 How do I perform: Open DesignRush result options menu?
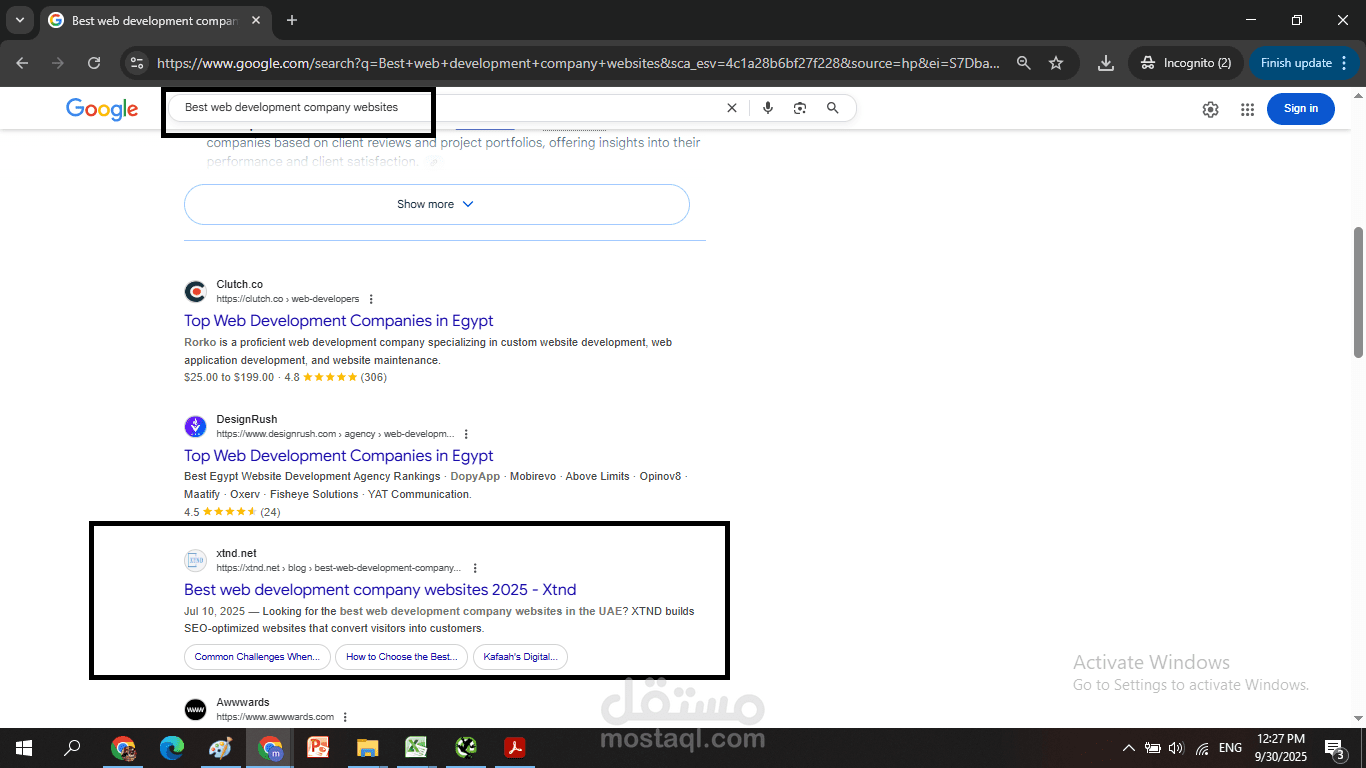tap(466, 434)
